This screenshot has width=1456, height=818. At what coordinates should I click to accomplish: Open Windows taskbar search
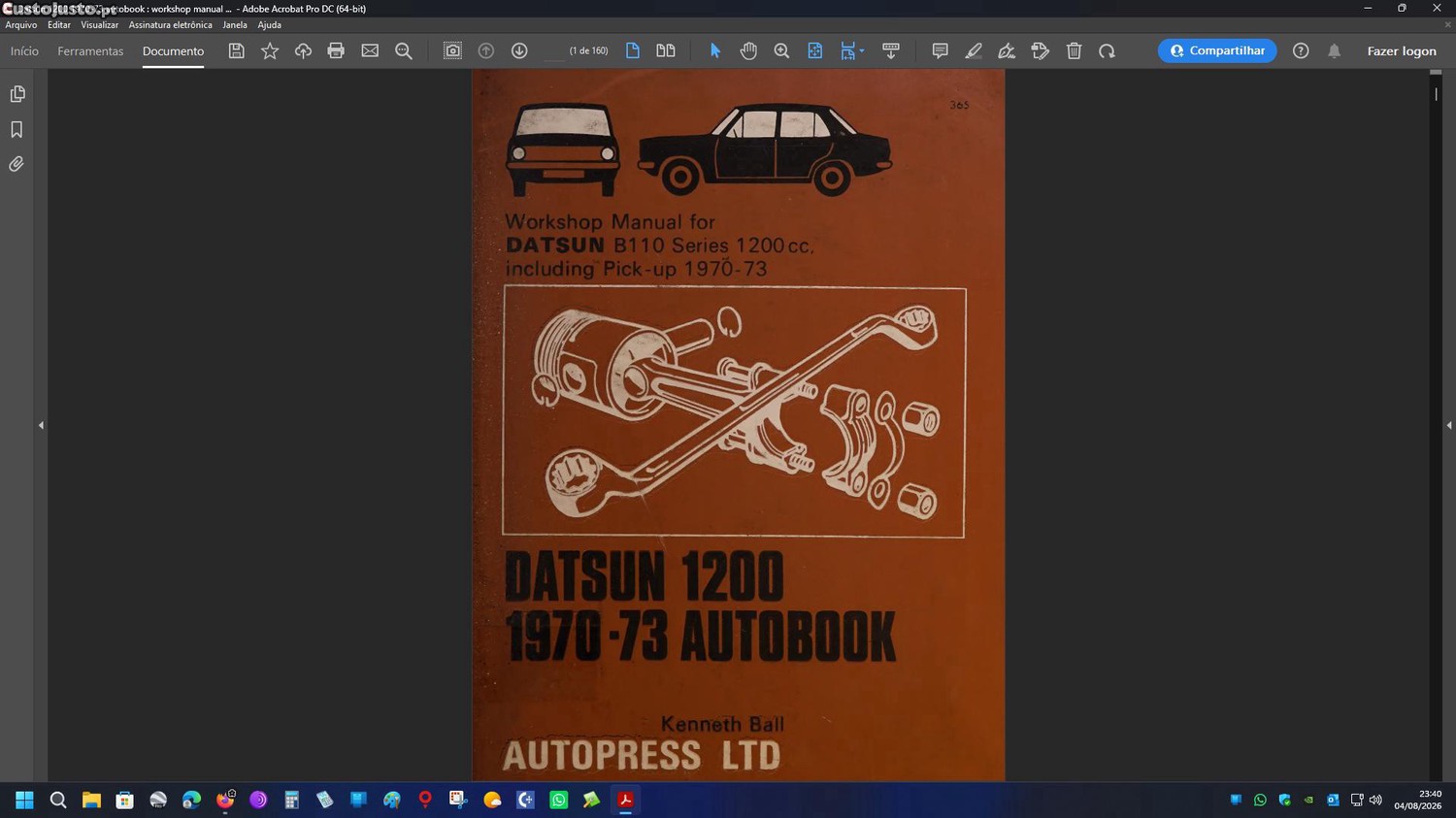click(58, 800)
